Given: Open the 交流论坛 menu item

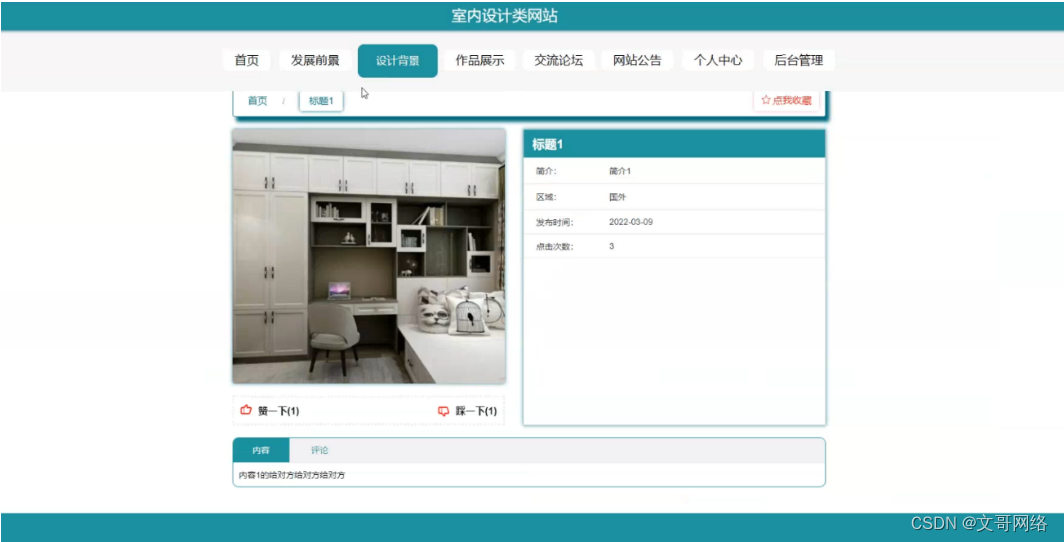Looking at the screenshot, I should 558,60.
